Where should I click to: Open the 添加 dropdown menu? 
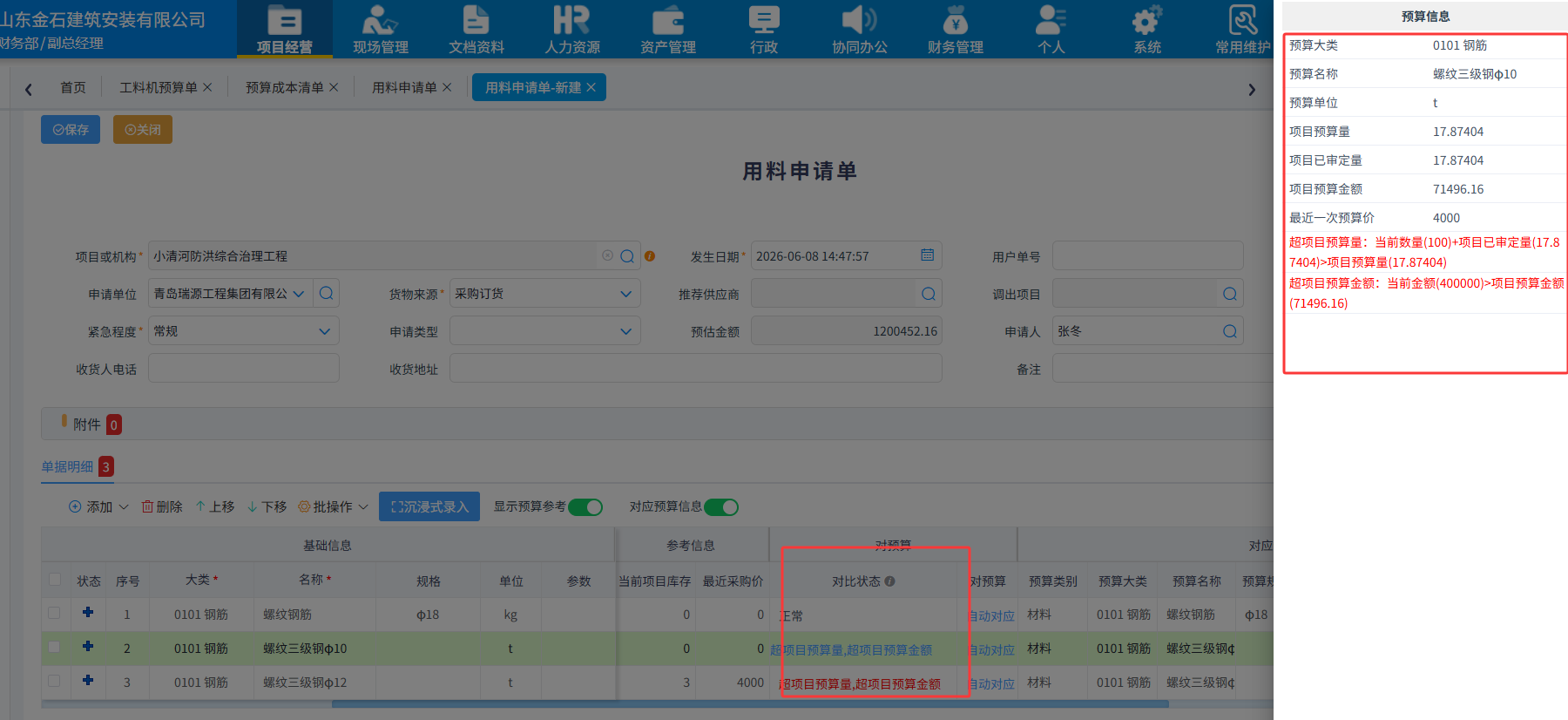(x=98, y=507)
